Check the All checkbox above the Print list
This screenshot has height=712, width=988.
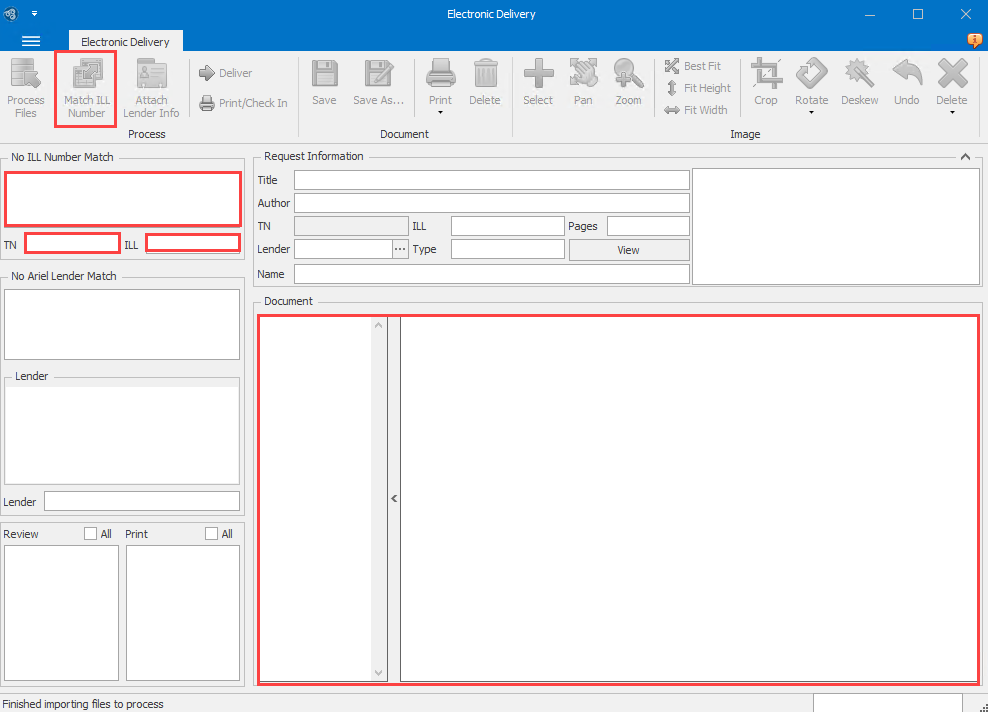pos(210,533)
